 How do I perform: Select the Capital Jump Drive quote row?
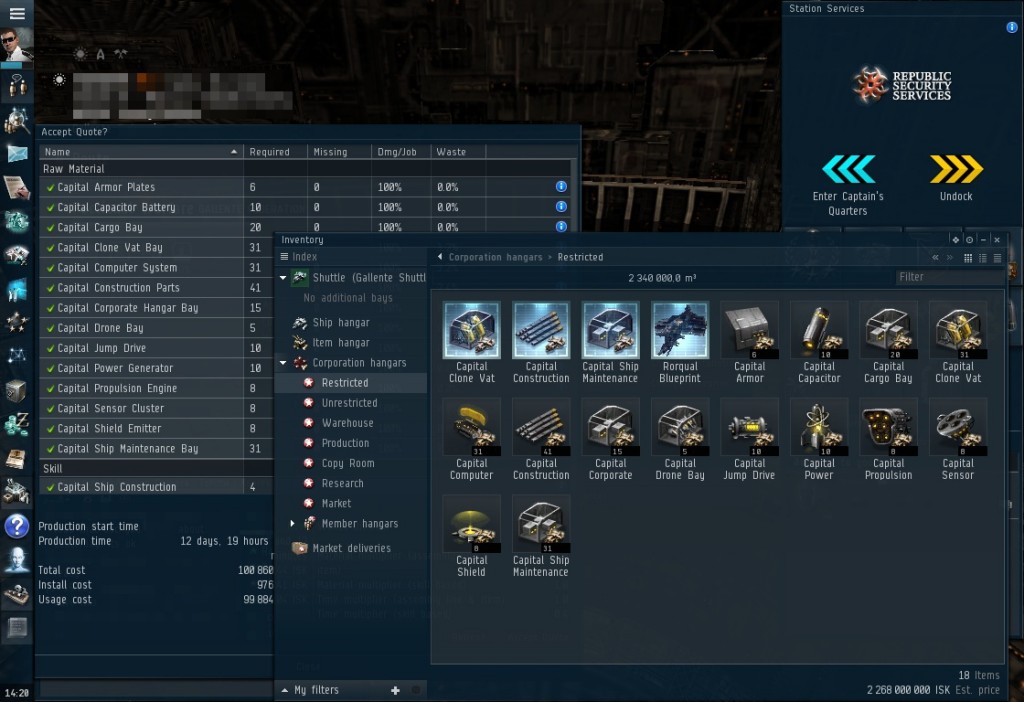pos(157,348)
